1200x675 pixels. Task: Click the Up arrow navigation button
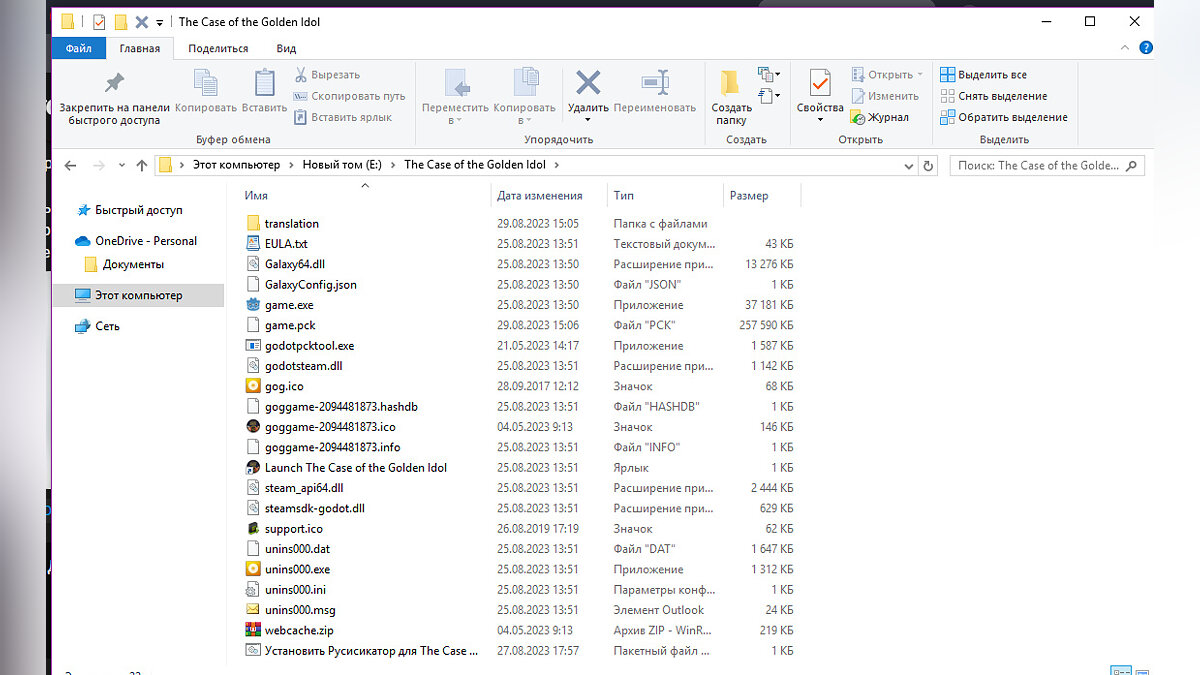[141, 166]
